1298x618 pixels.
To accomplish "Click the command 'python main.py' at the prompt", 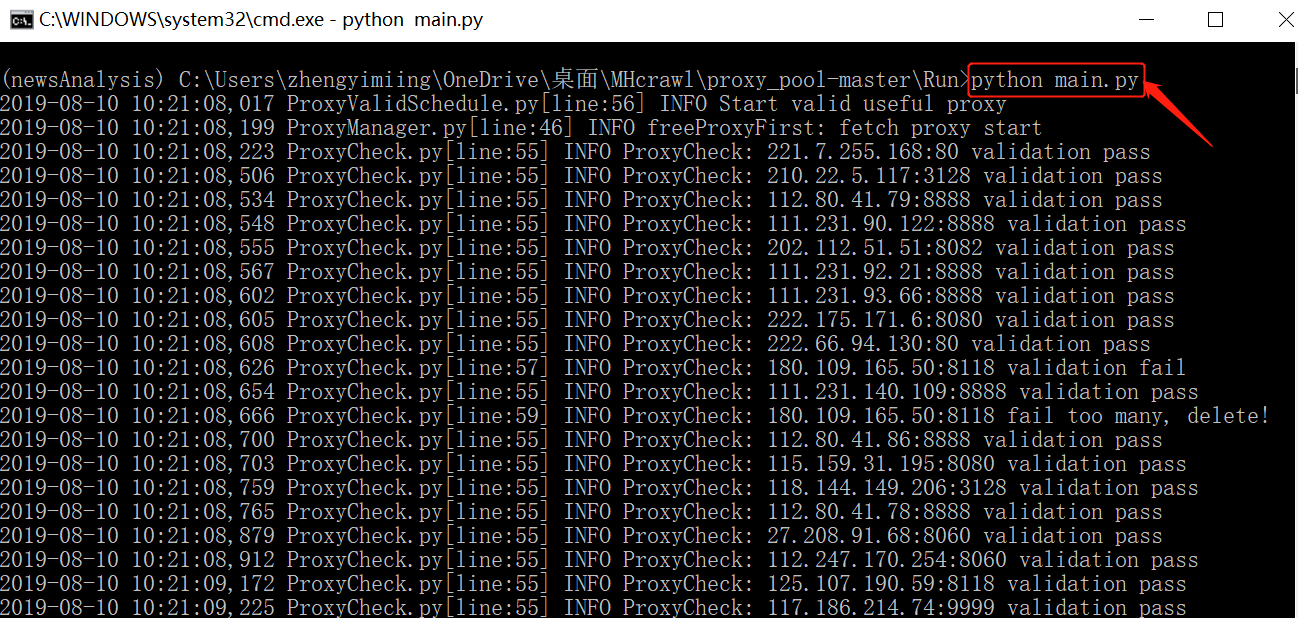I will [1055, 80].
